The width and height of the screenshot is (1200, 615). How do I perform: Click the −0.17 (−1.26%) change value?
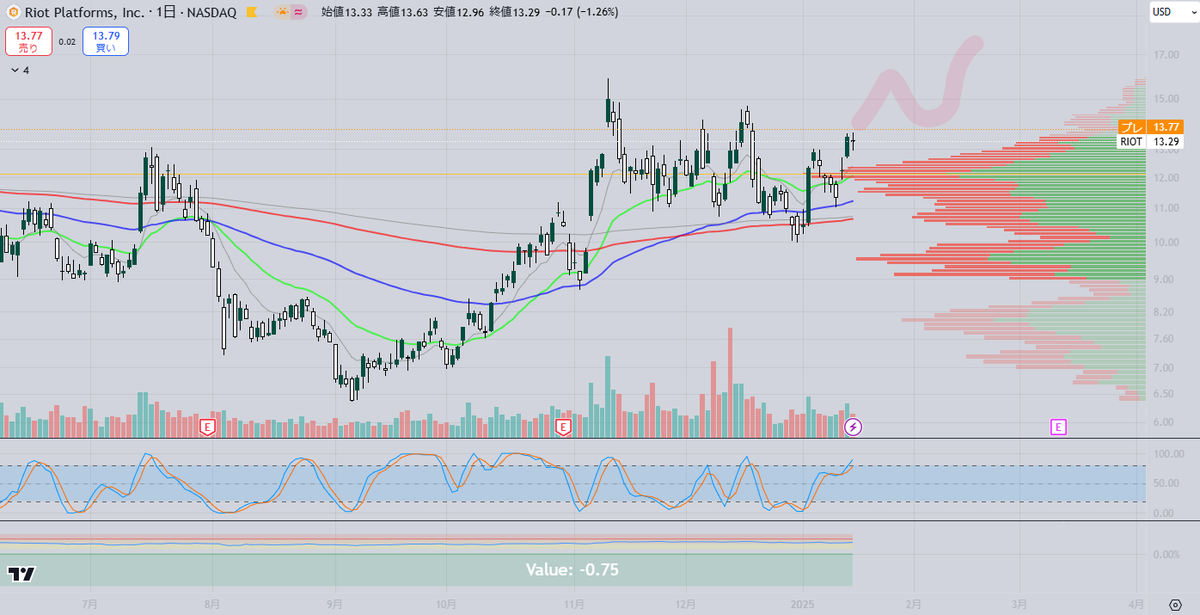click(x=582, y=12)
